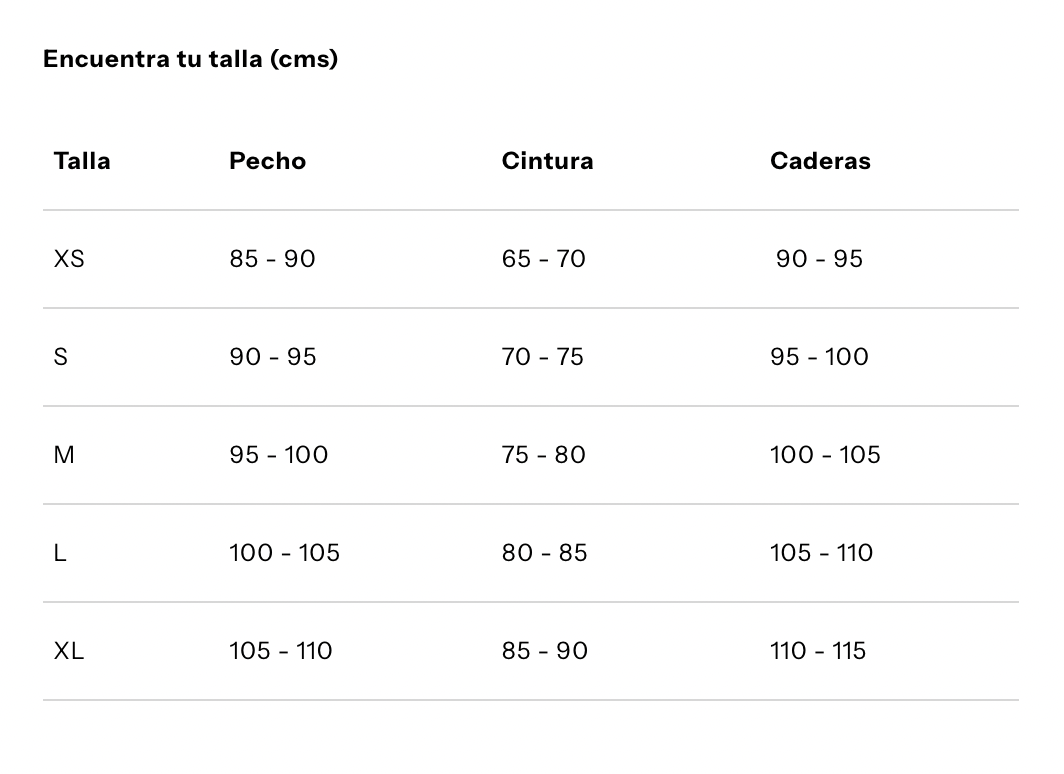Viewport: 1064px width, 774px height.
Task: Choose the L size row label
Action: point(60,553)
